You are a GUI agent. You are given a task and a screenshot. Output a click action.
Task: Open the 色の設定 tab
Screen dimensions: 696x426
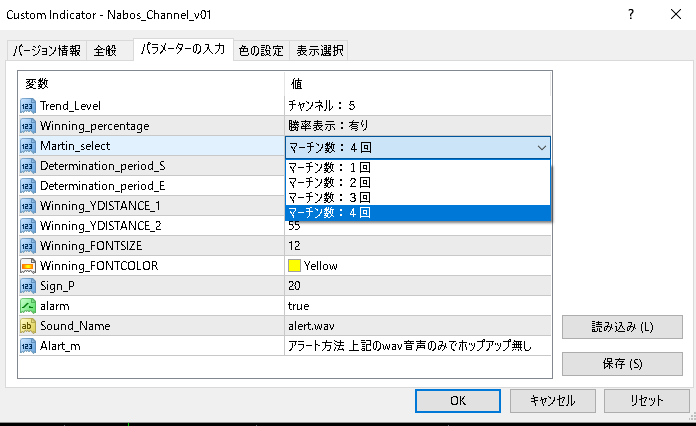point(261,51)
